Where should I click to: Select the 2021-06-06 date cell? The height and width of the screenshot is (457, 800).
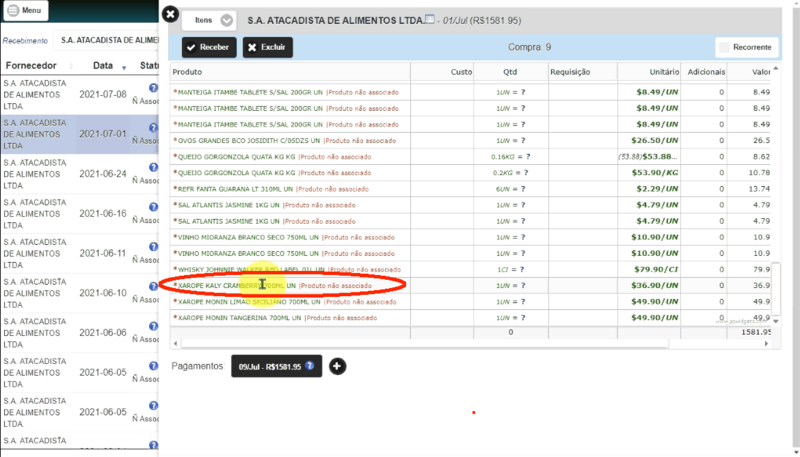pos(103,333)
